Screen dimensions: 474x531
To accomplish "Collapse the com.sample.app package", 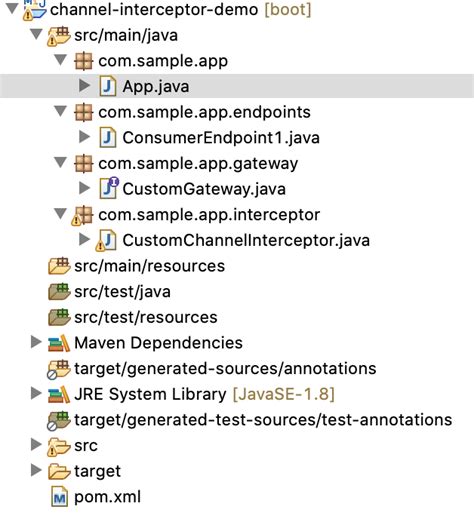I will point(61,60).
